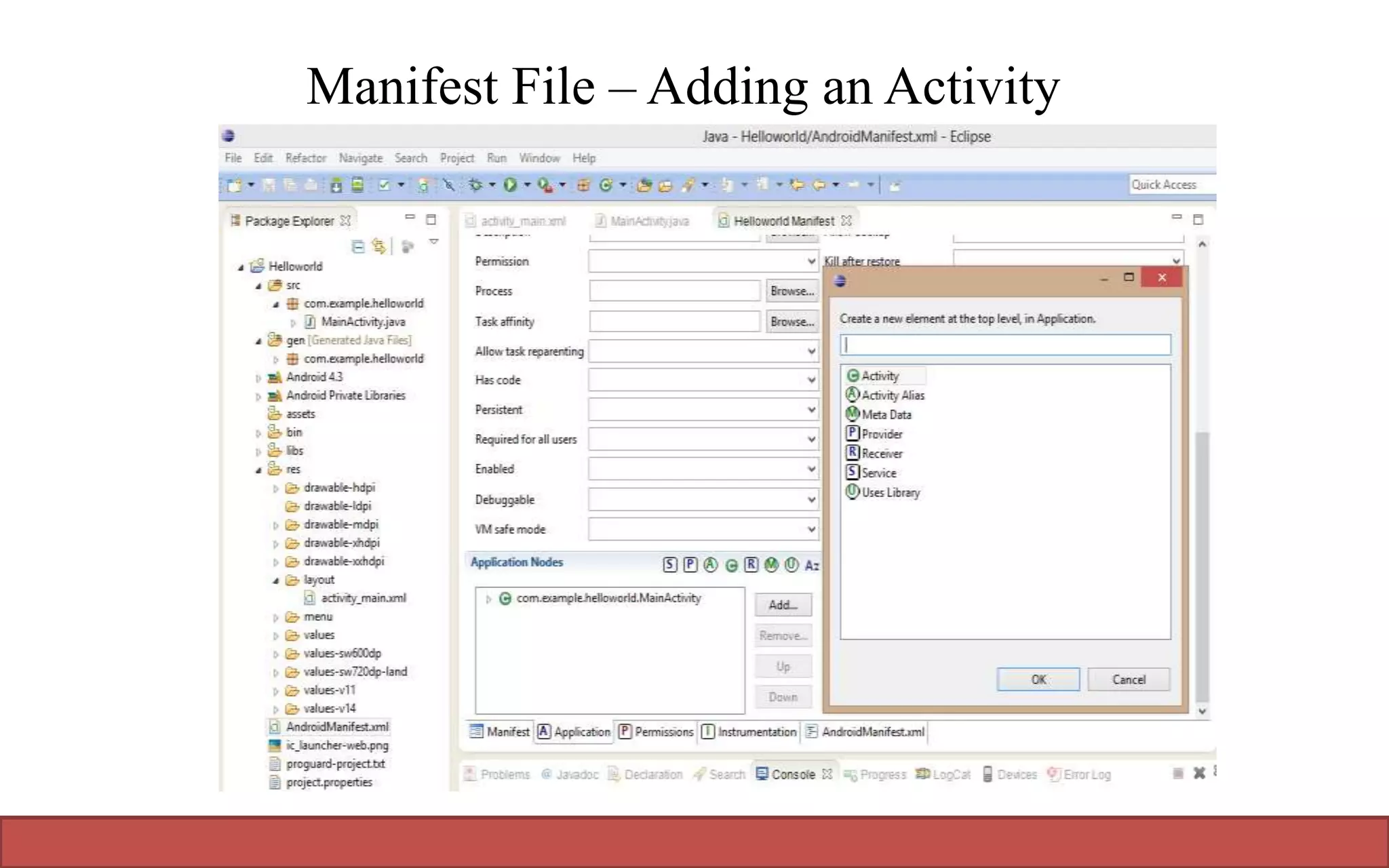Switch to the AndroidManifest.xml source tab
This screenshot has width=1389, height=868.
point(865,732)
